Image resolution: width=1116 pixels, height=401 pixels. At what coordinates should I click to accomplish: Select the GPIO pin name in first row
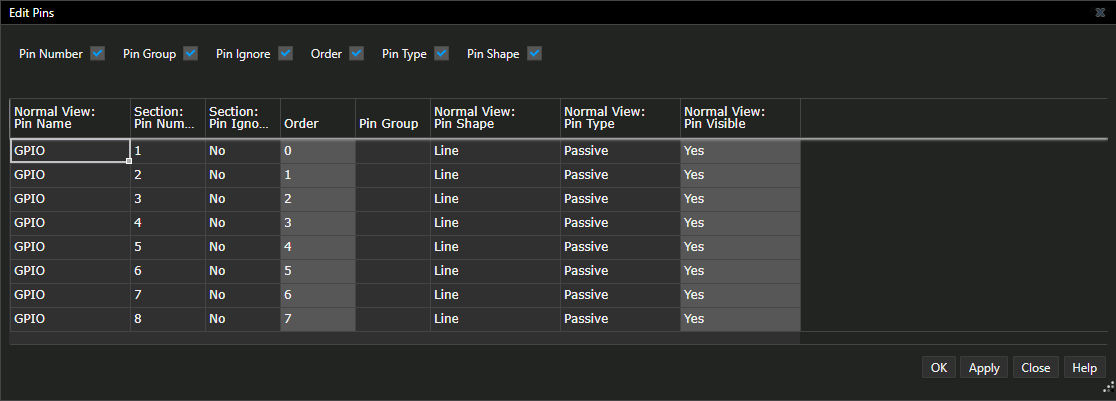tap(69, 151)
